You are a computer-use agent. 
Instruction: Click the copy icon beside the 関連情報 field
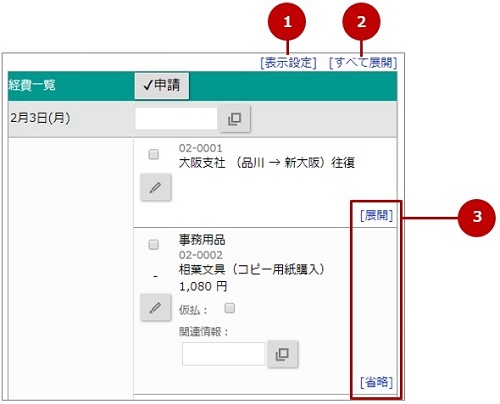click(x=283, y=354)
